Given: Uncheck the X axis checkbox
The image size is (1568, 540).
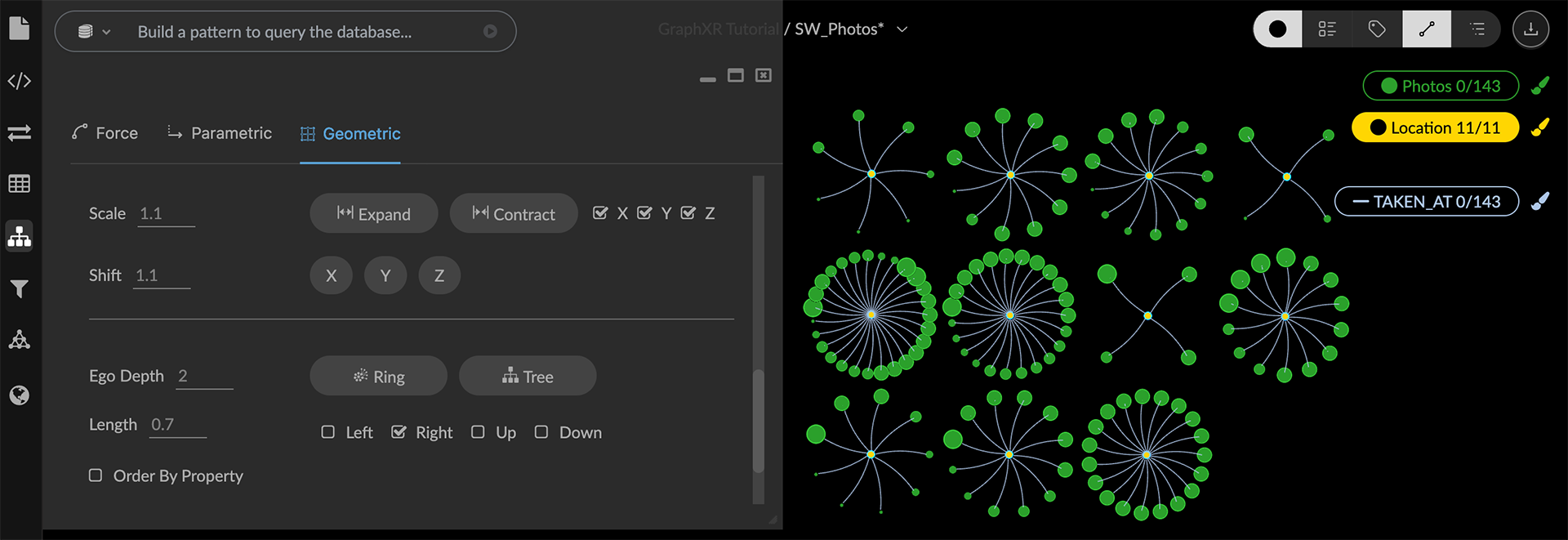Looking at the screenshot, I should (600, 213).
